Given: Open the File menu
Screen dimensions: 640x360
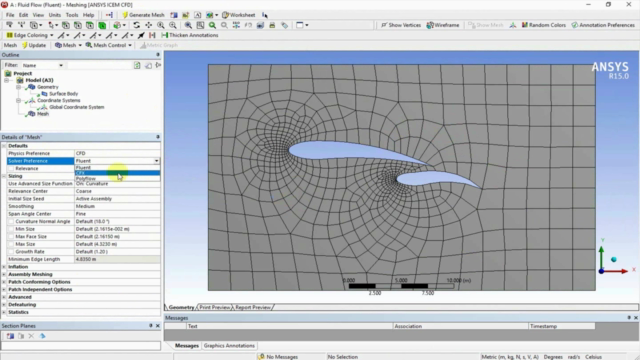Looking at the screenshot, I should point(10,15).
